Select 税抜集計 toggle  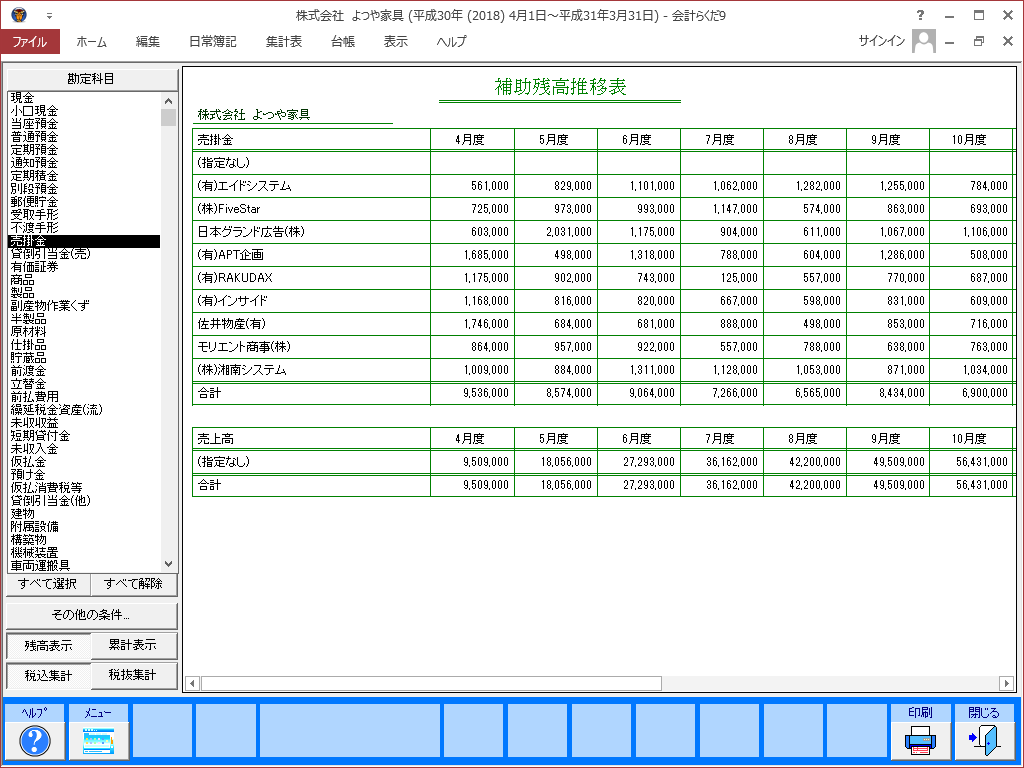[x=133, y=675]
